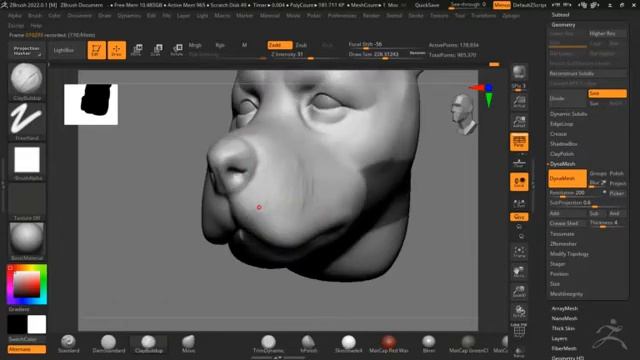
Task: Toggle the orange Smt button beside Divide
Action: (x=607, y=93)
